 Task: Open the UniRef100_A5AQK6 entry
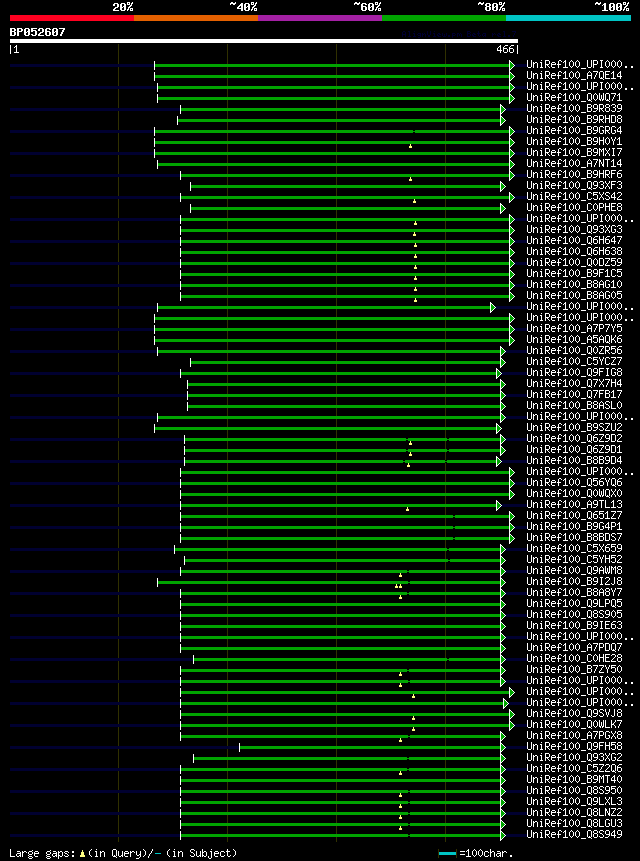pos(574,339)
